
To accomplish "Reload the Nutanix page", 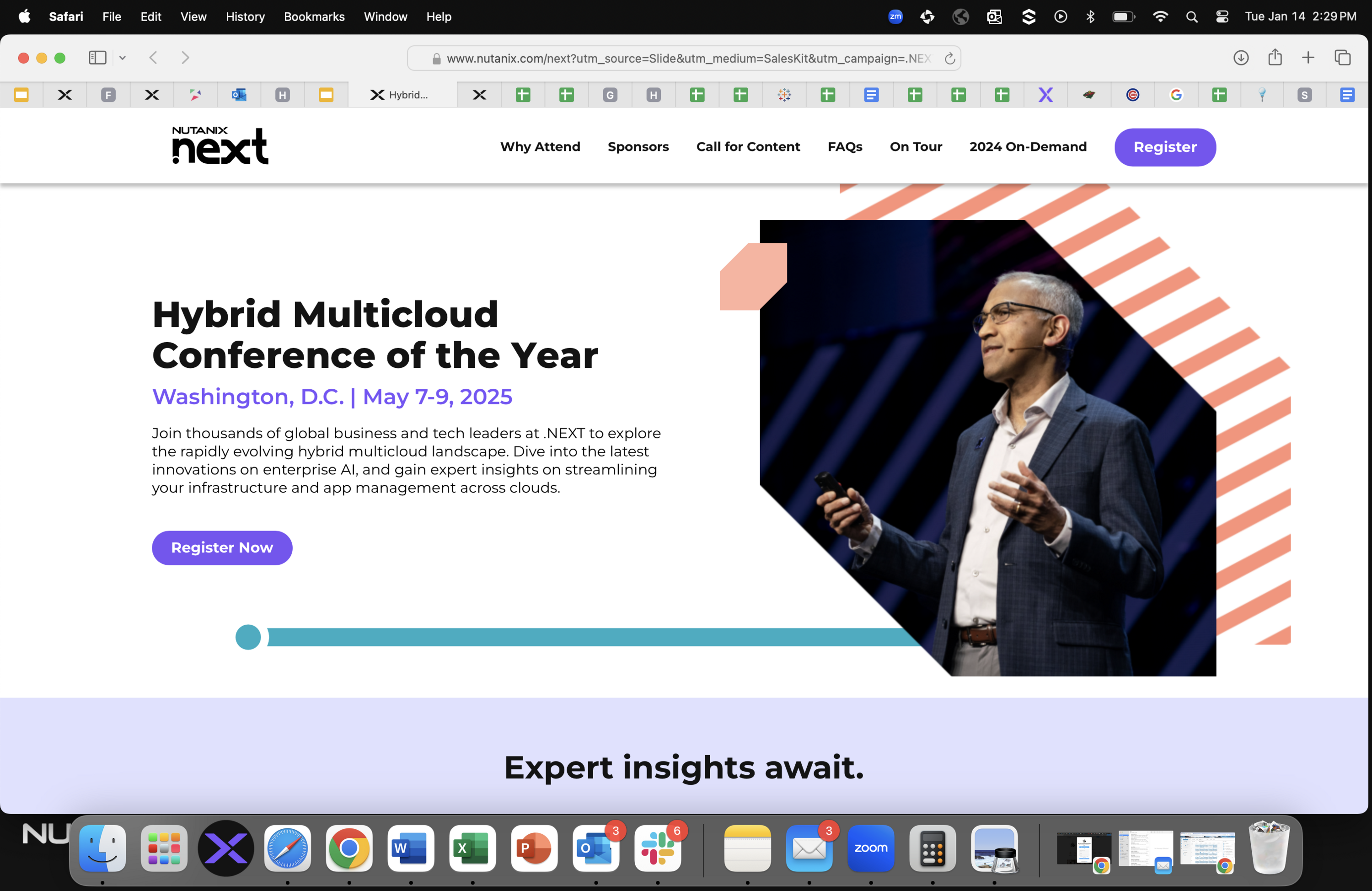I will point(949,58).
